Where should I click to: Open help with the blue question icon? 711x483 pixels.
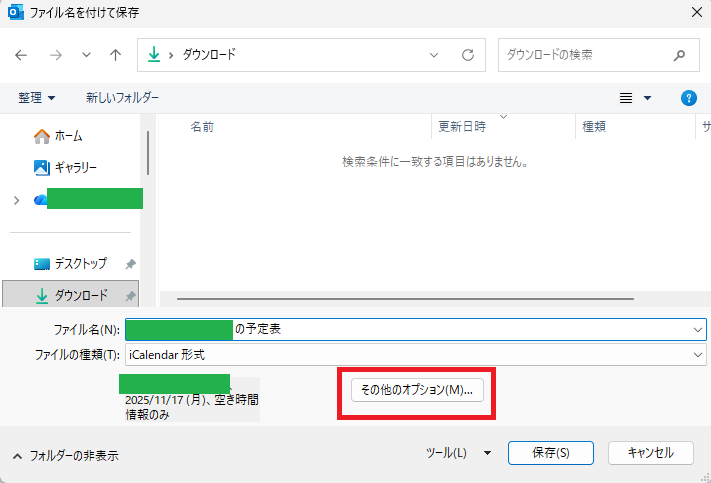[689, 98]
